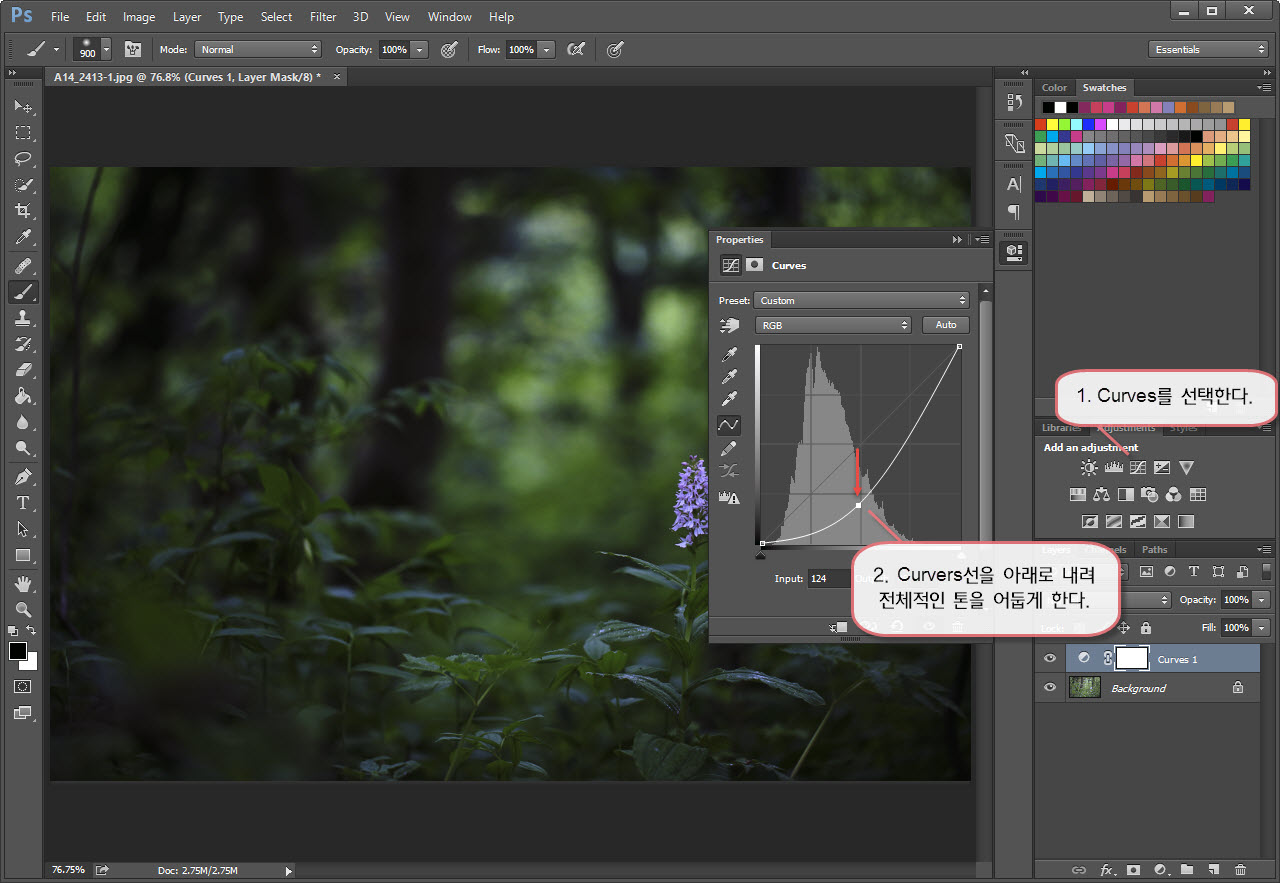Select the Move tool

pyautogui.click(x=23, y=106)
